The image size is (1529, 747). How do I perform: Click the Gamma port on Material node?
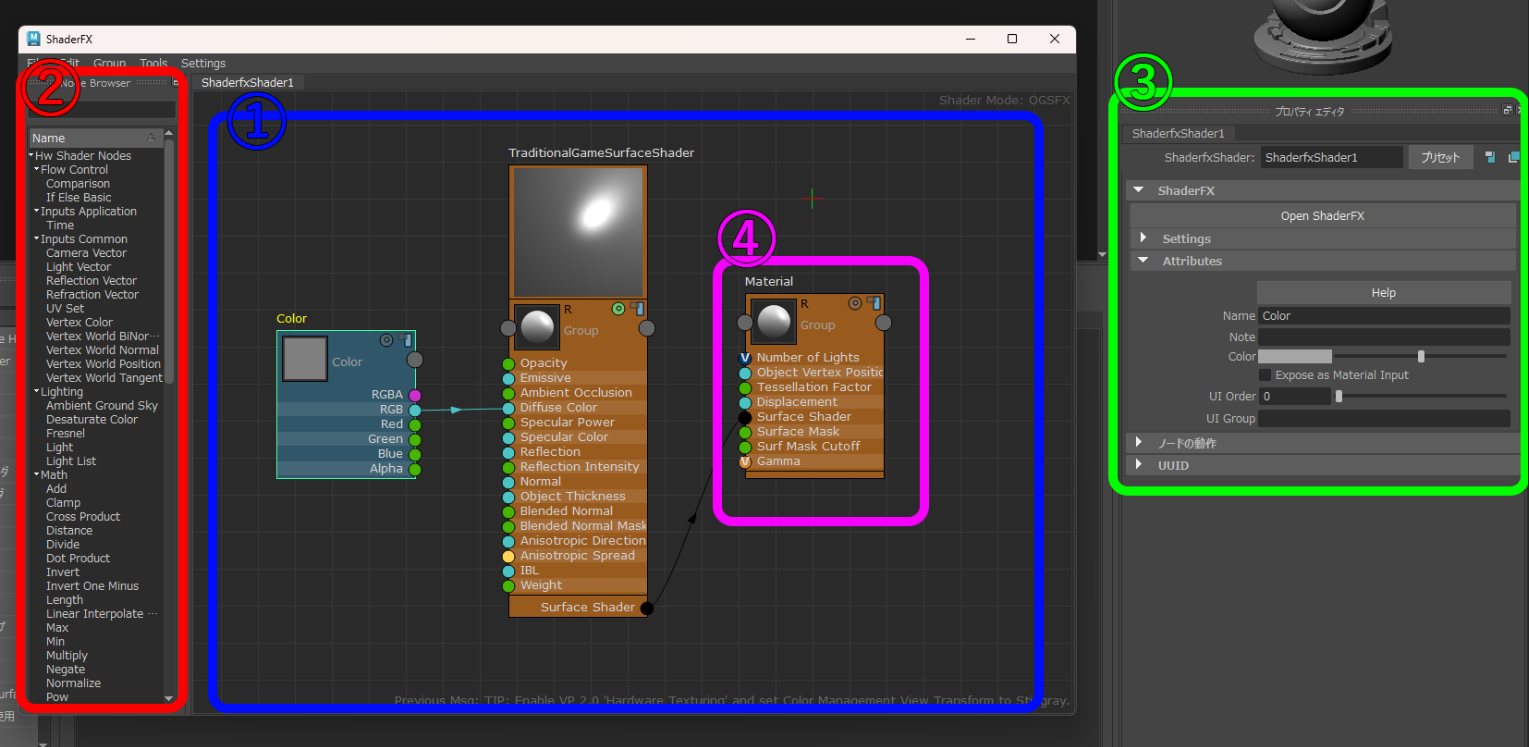[x=745, y=462]
